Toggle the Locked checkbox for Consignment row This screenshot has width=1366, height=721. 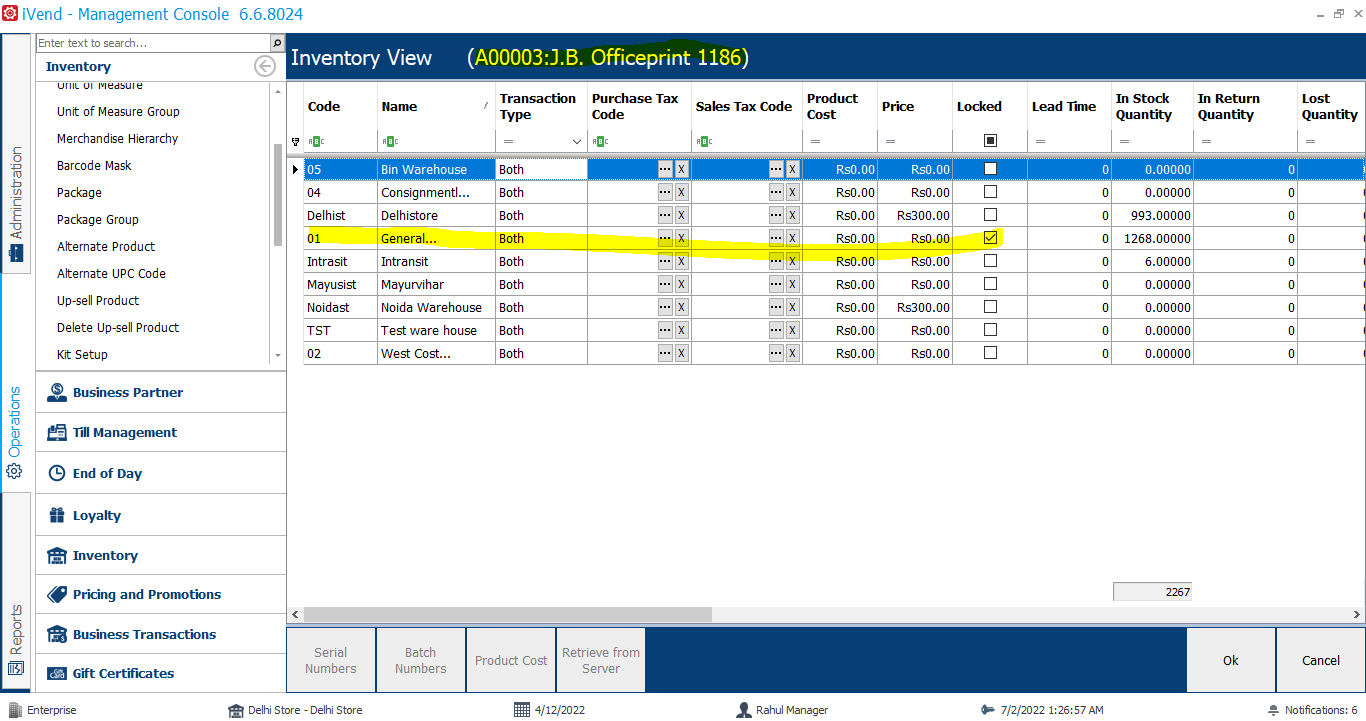(991, 192)
